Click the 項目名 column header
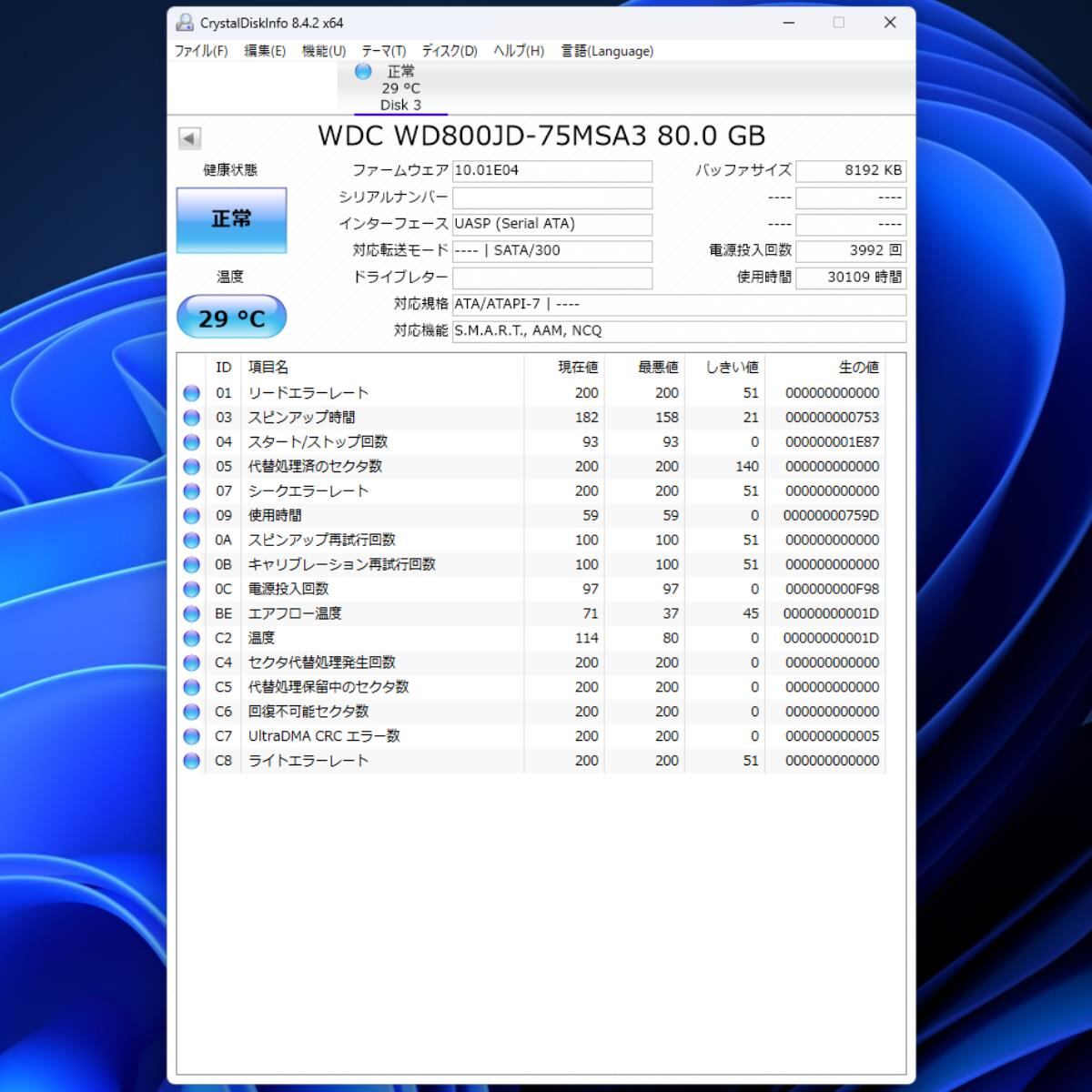Screen dimensions: 1092x1092 click(x=268, y=368)
